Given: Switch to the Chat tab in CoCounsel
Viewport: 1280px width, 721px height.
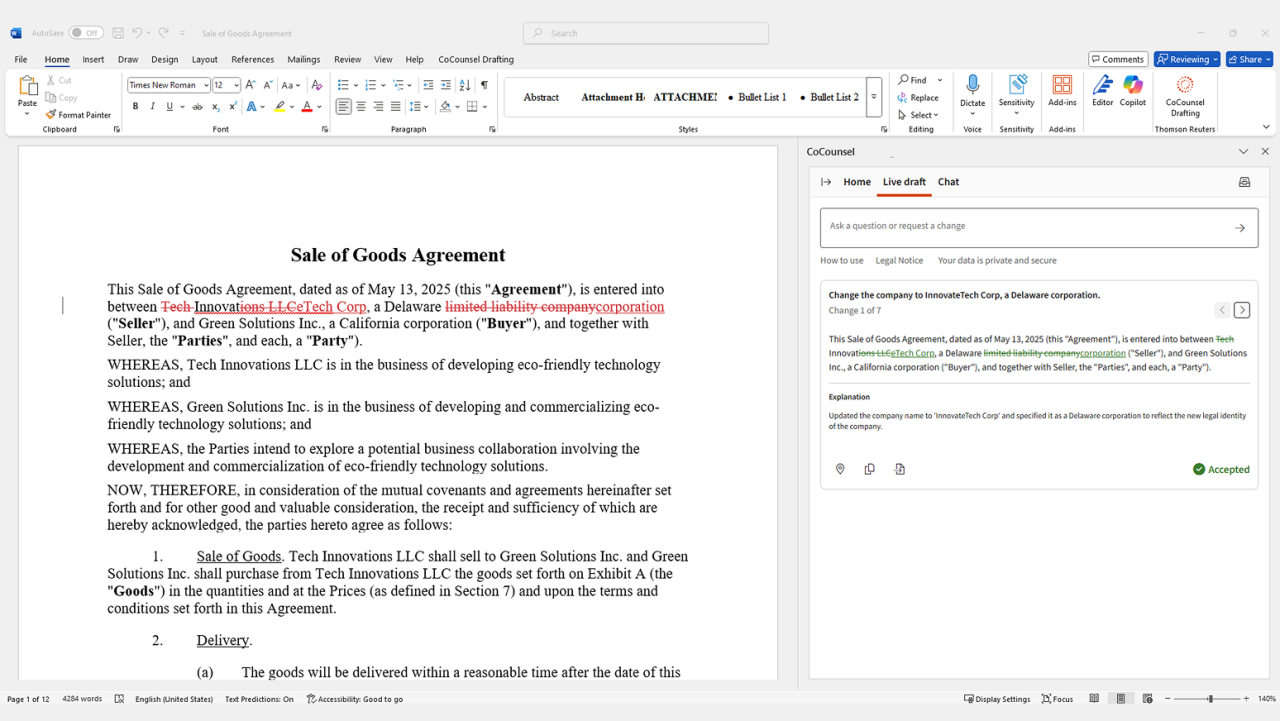Looking at the screenshot, I should pyautogui.click(x=948, y=182).
